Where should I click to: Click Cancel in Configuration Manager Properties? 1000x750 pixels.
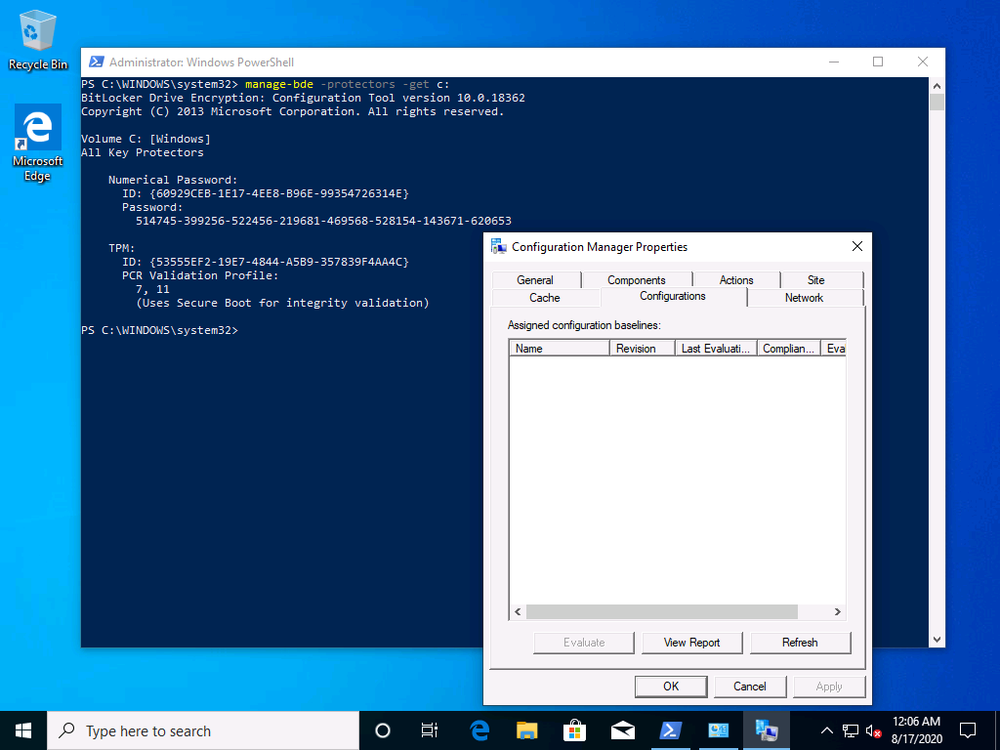750,686
